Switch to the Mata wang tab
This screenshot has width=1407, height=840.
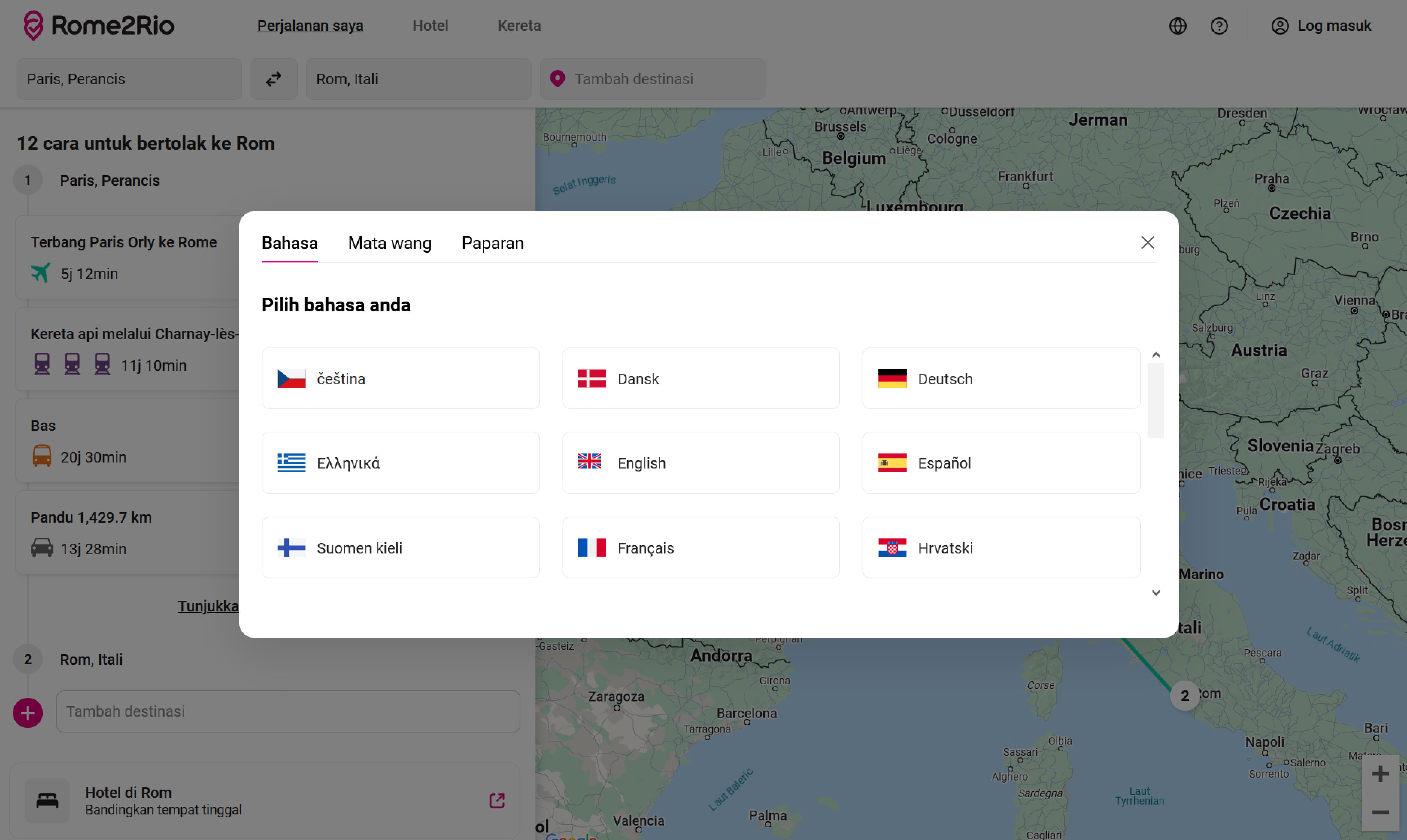390,243
